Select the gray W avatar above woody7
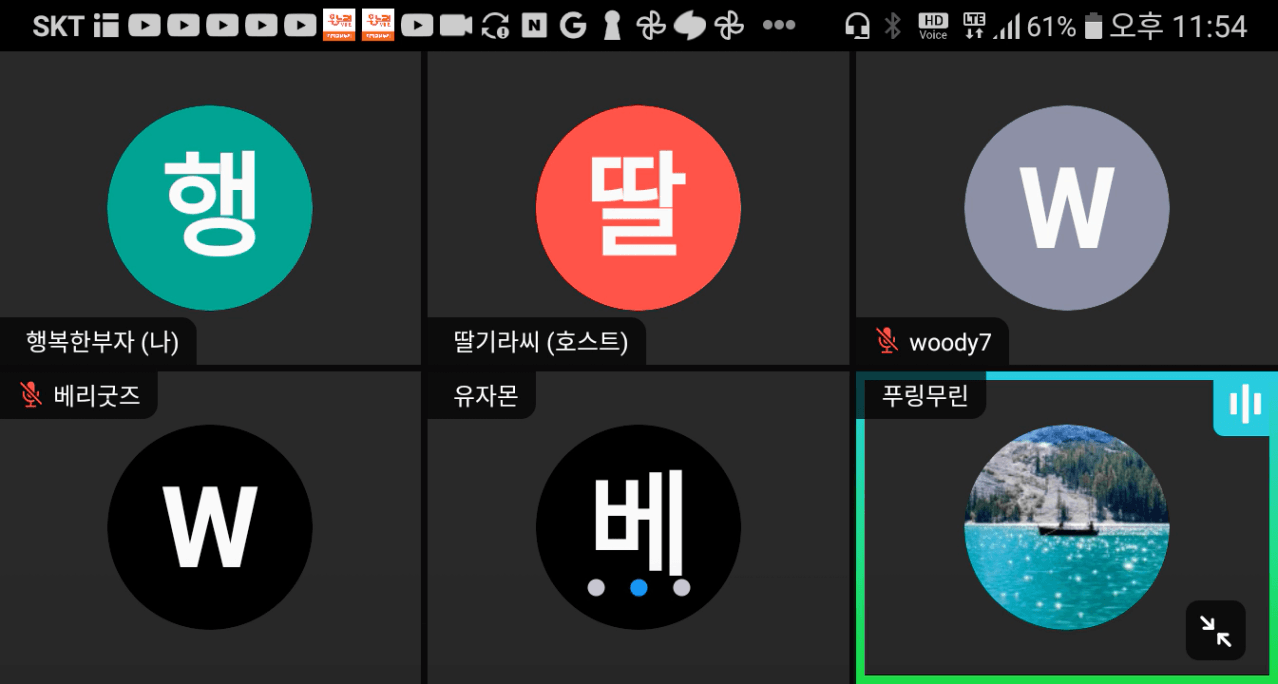Image resolution: width=1278 pixels, height=684 pixels. coord(1067,208)
